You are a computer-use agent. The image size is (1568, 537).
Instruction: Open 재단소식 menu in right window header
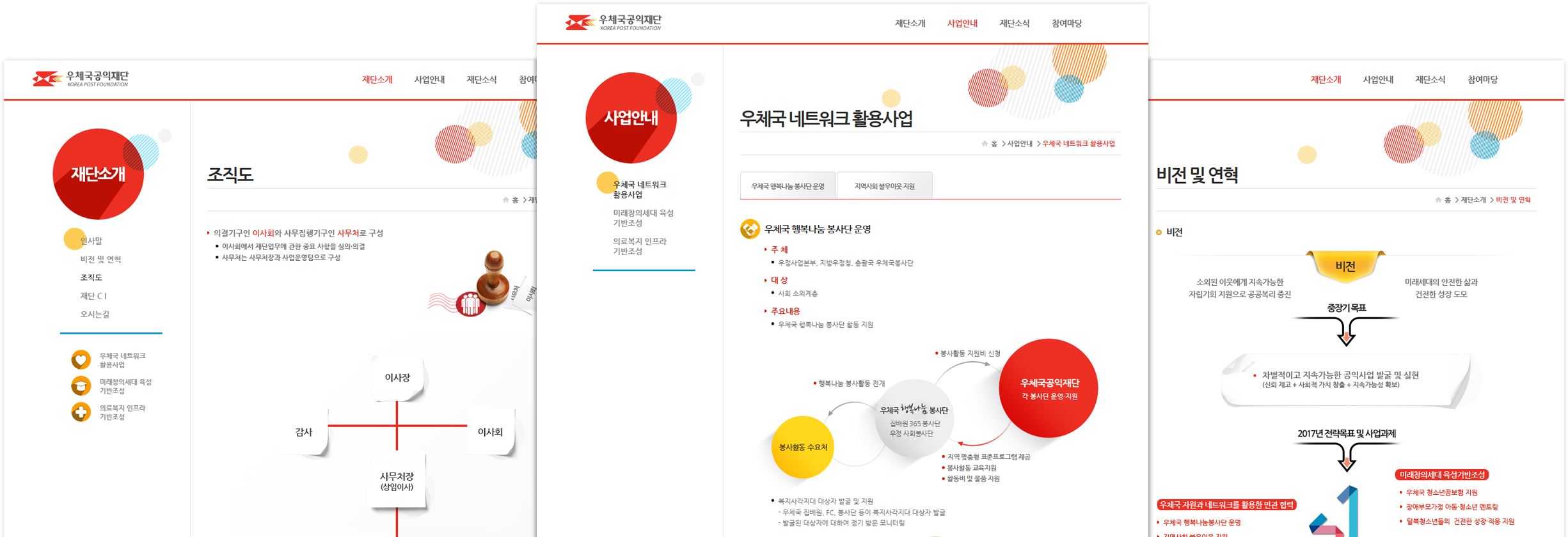pyautogui.click(x=1430, y=80)
